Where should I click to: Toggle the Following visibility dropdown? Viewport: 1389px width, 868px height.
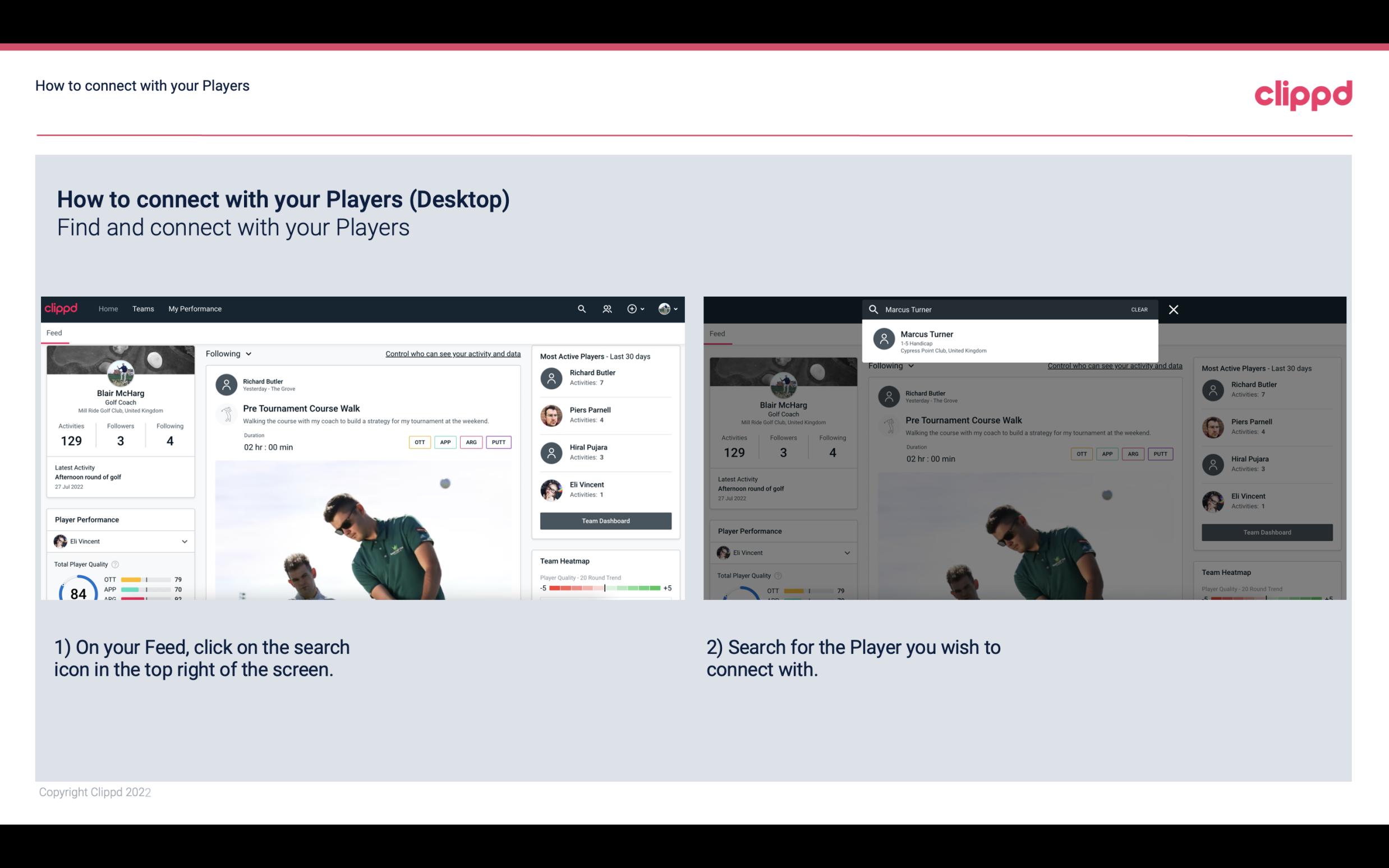(x=228, y=353)
